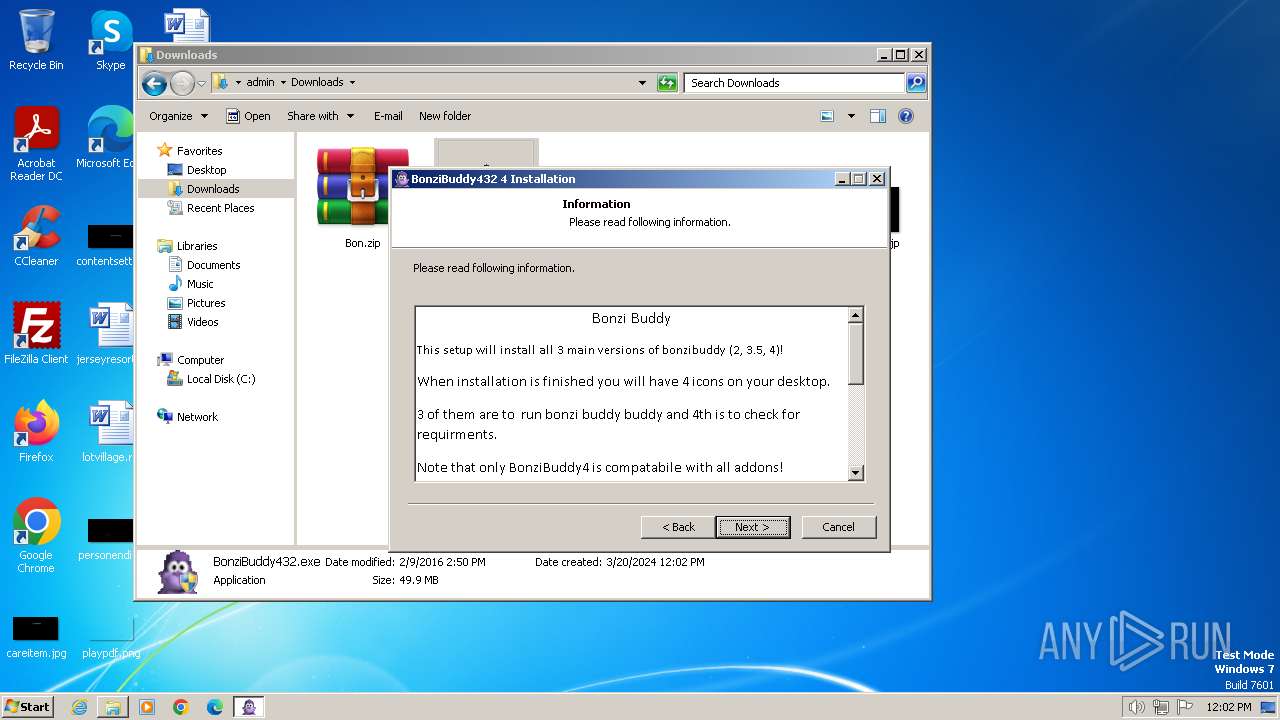Select Bon.zip archive in Downloads
This screenshot has height=720, width=1280.
(362, 198)
